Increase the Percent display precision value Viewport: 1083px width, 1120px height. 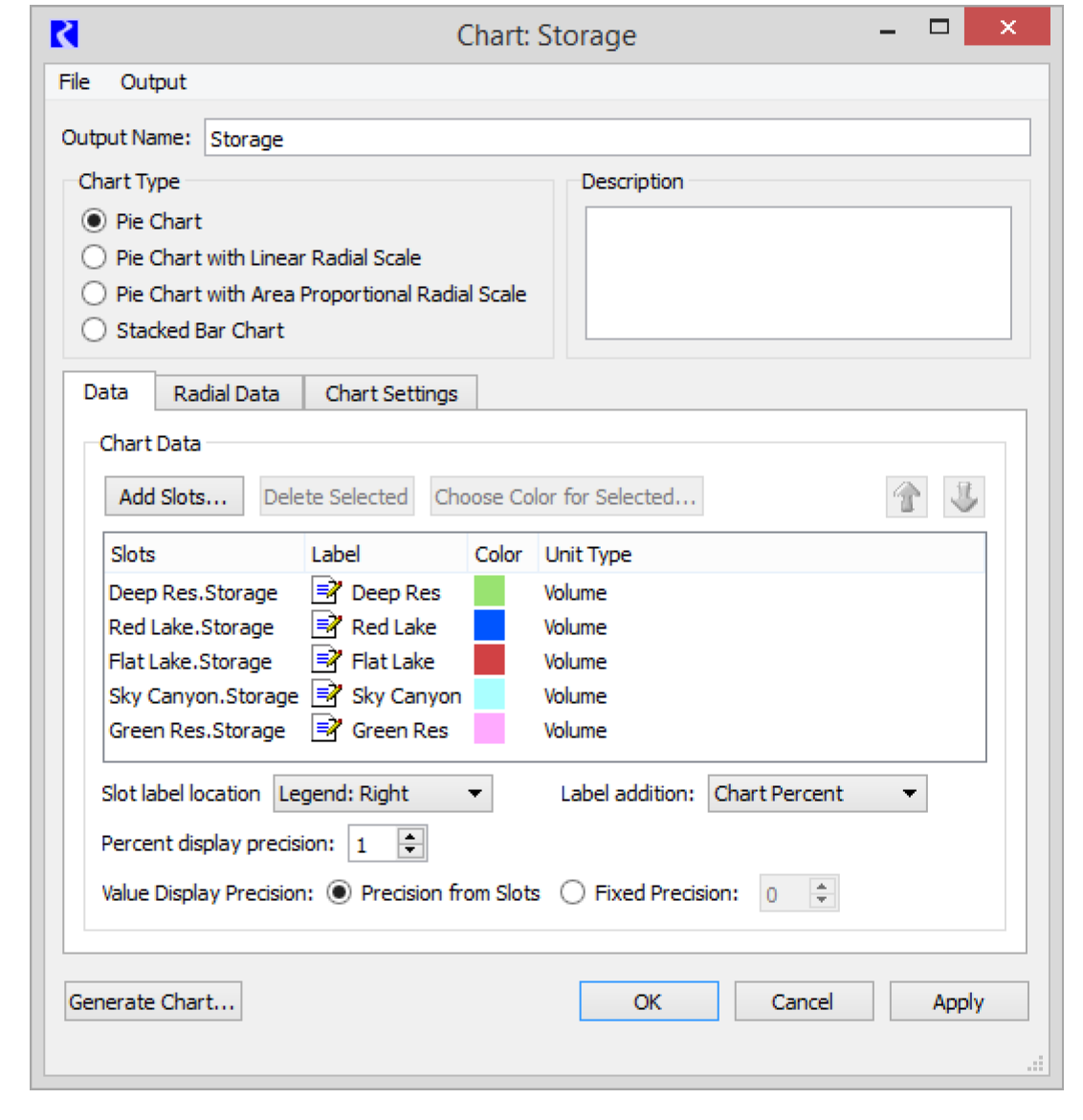[x=410, y=837]
